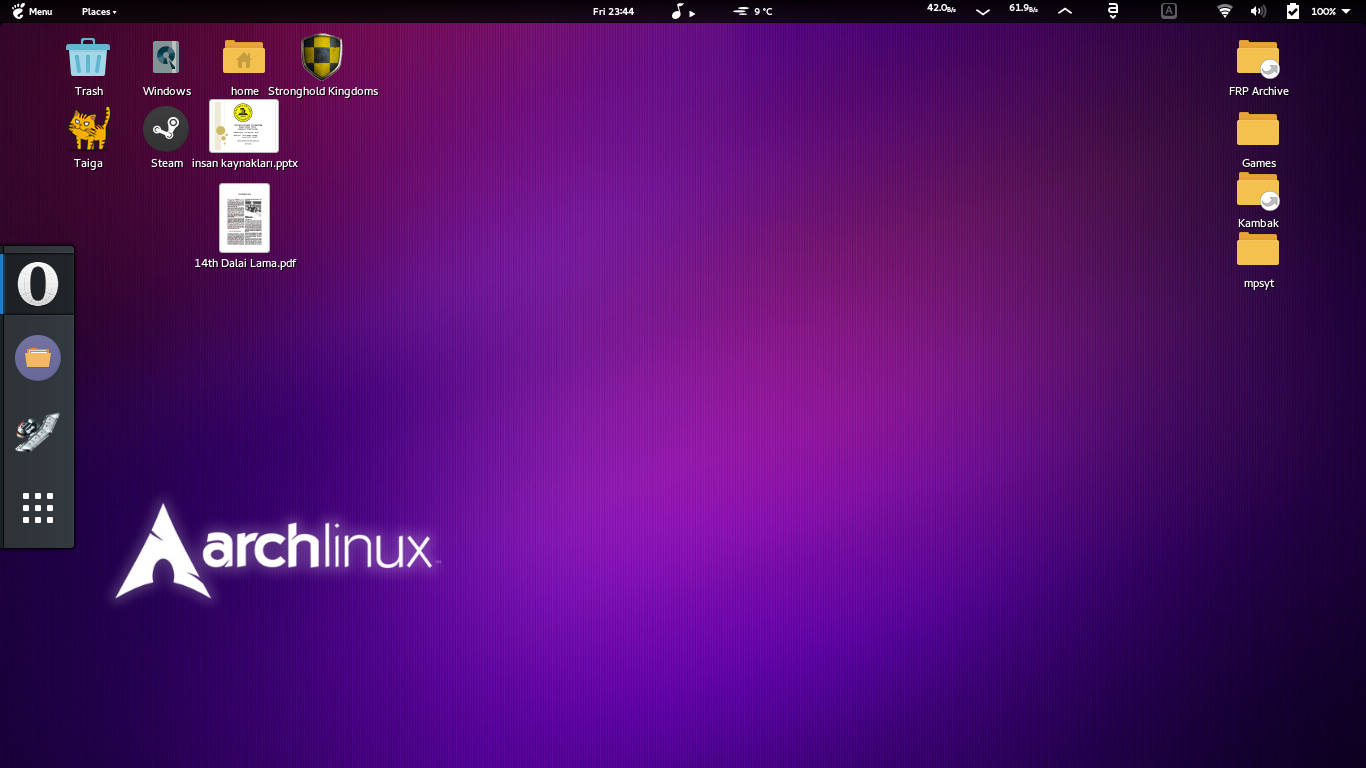Launch the Steam desktop icon
This screenshot has width=1366, height=768.
pyautogui.click(x=166, y=129)
